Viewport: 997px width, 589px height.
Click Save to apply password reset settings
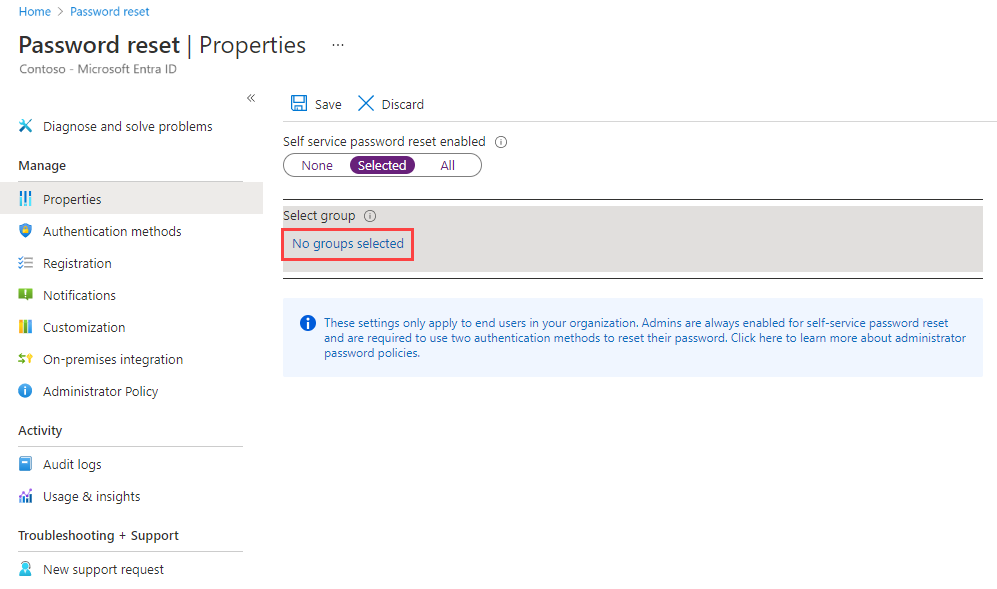coord(316,103)
